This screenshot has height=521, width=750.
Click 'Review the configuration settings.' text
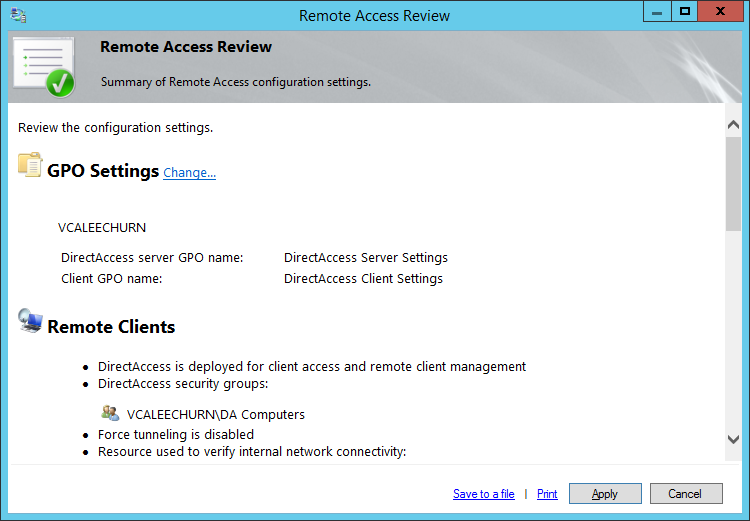click(115, 128)
